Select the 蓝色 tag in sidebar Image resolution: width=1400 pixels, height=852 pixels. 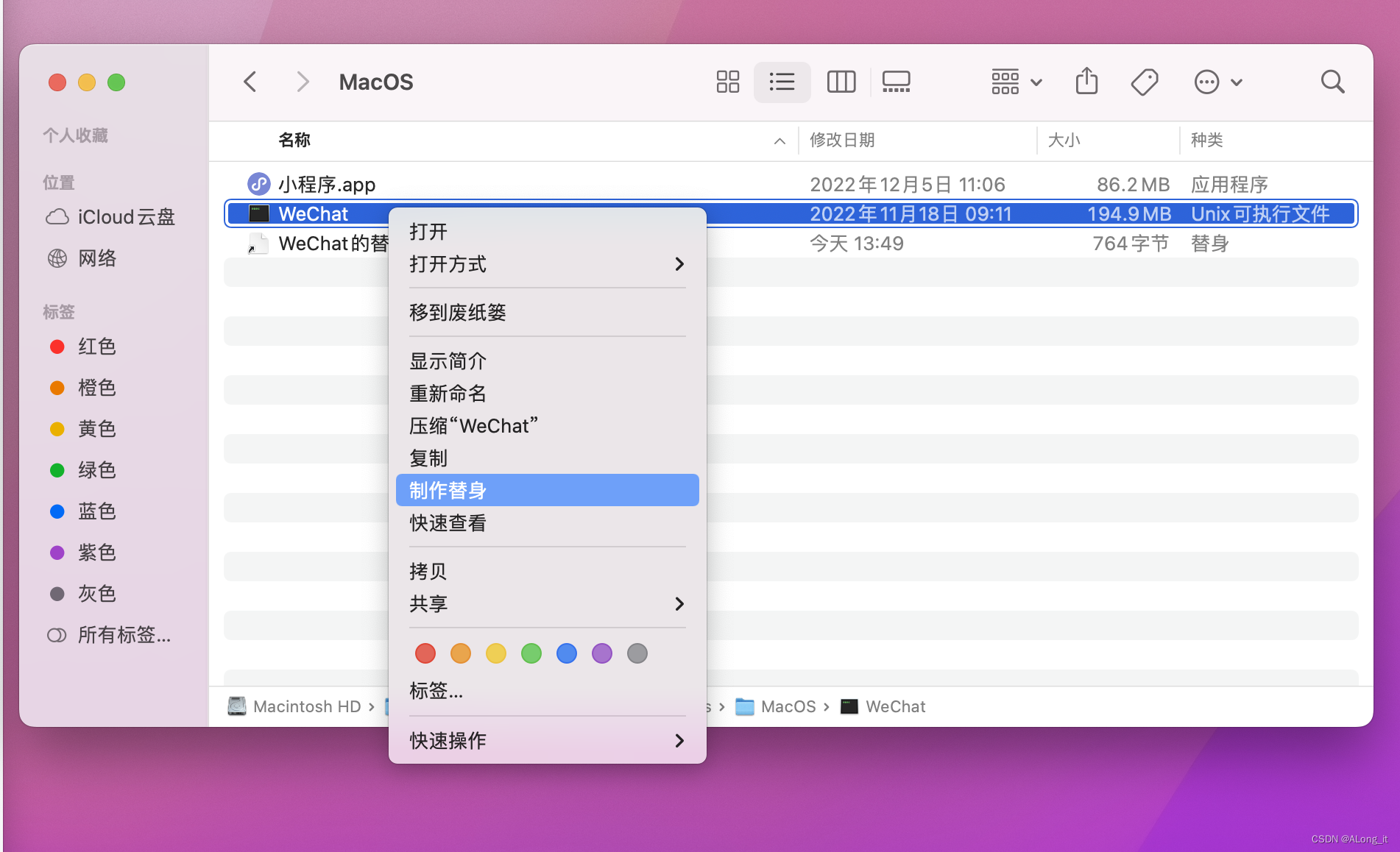pyautogui.click(x=82, y=511)
